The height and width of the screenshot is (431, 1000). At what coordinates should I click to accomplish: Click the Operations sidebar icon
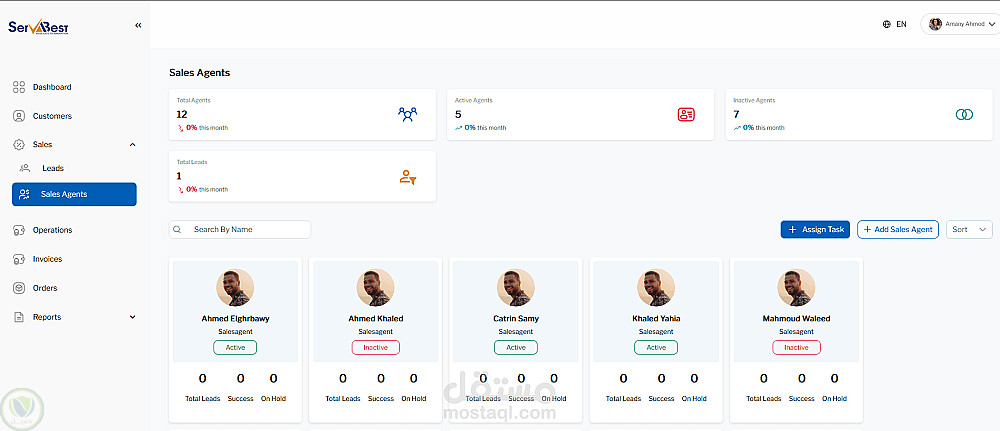19,230
